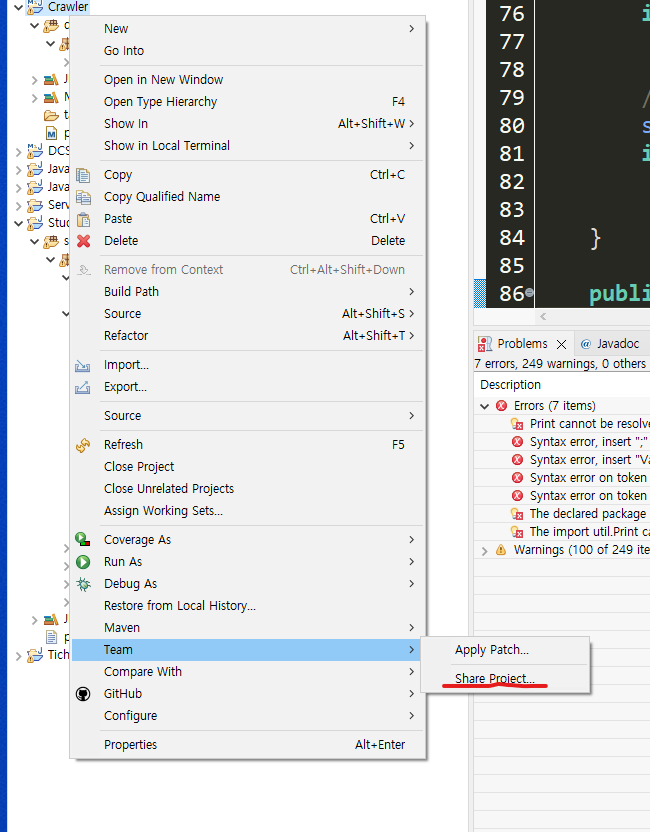650x832 pixels.
Task: Select the Problems tab
Action: click(522, 344)
